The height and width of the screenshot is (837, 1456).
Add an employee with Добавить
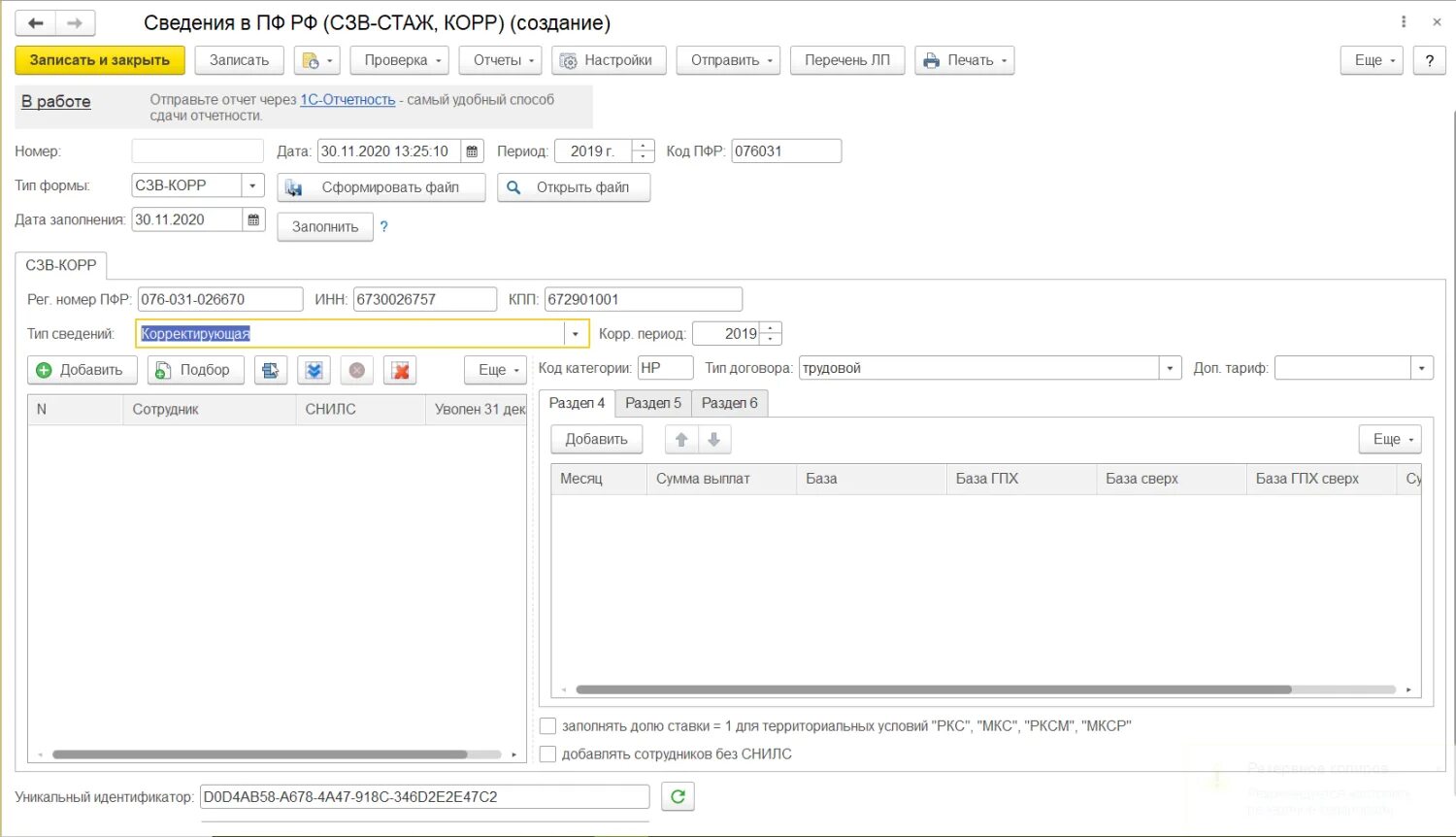click(x=83, y=370)
